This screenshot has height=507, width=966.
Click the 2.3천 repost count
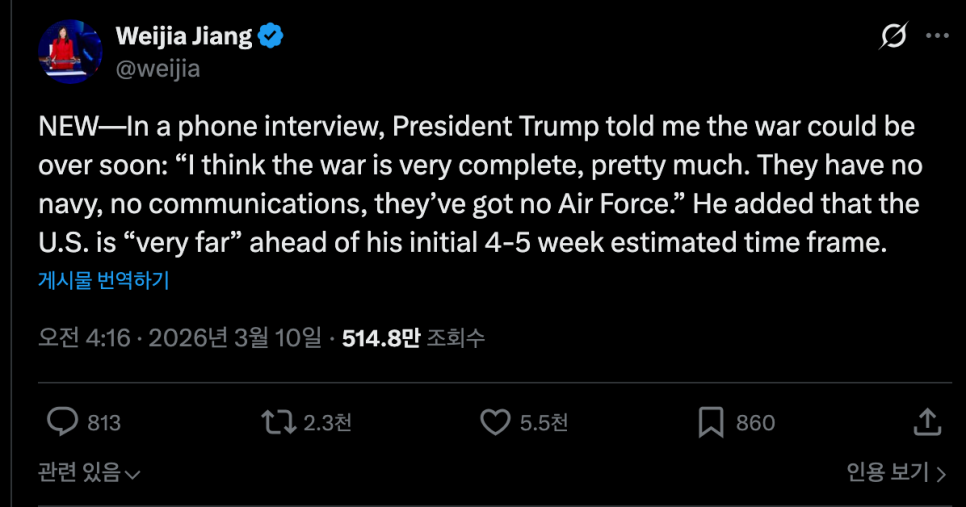[x=327, y=423]
